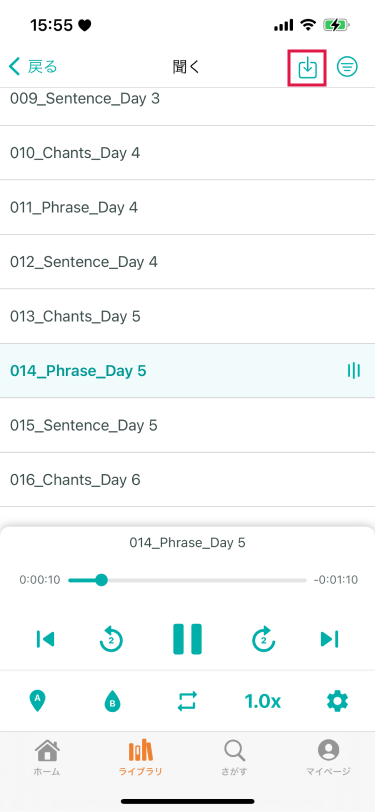
Task: Open the さがす search tab
Action: coord(235,758)
